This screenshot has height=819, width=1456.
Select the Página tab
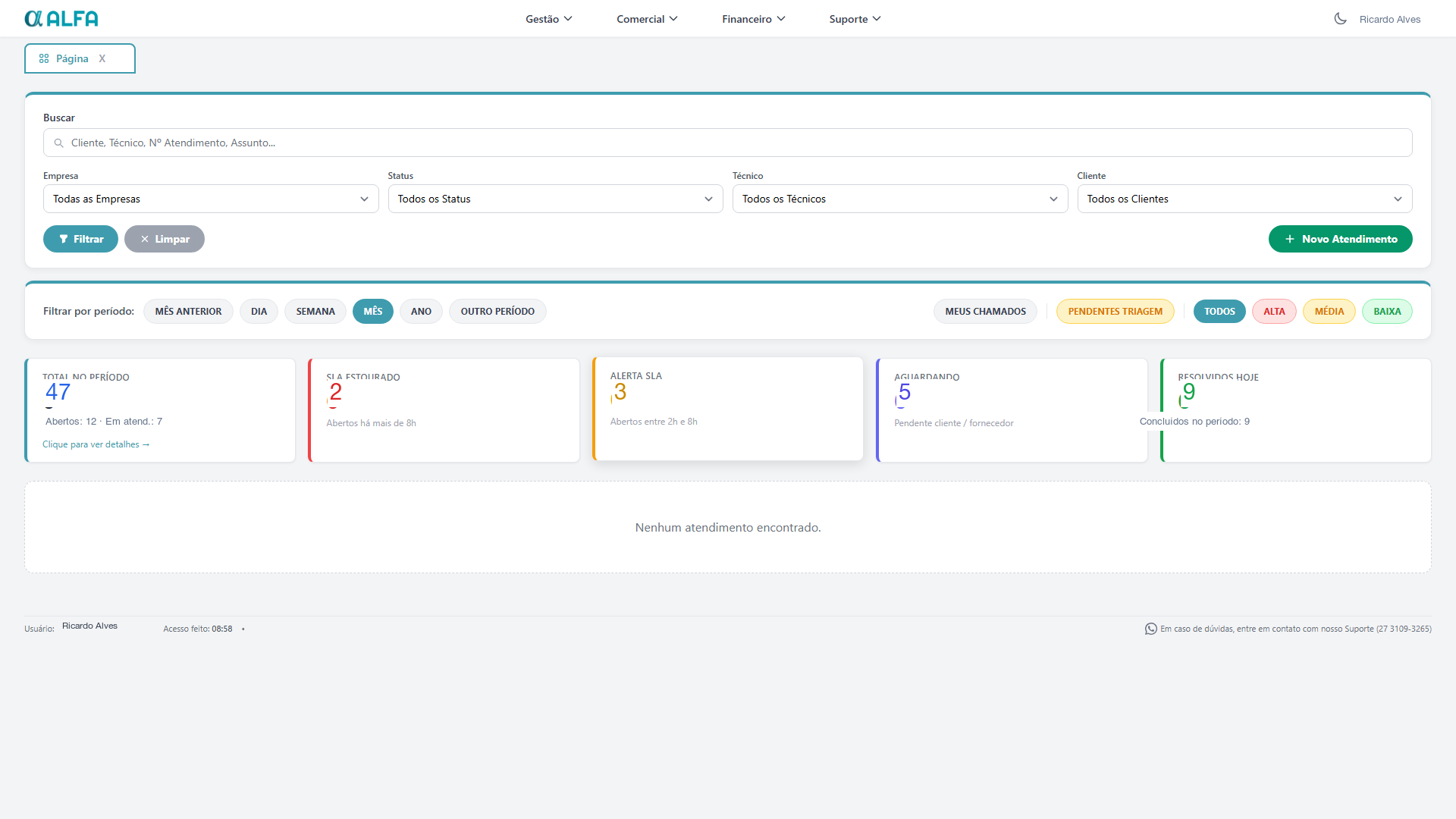(x=80, y=58)
